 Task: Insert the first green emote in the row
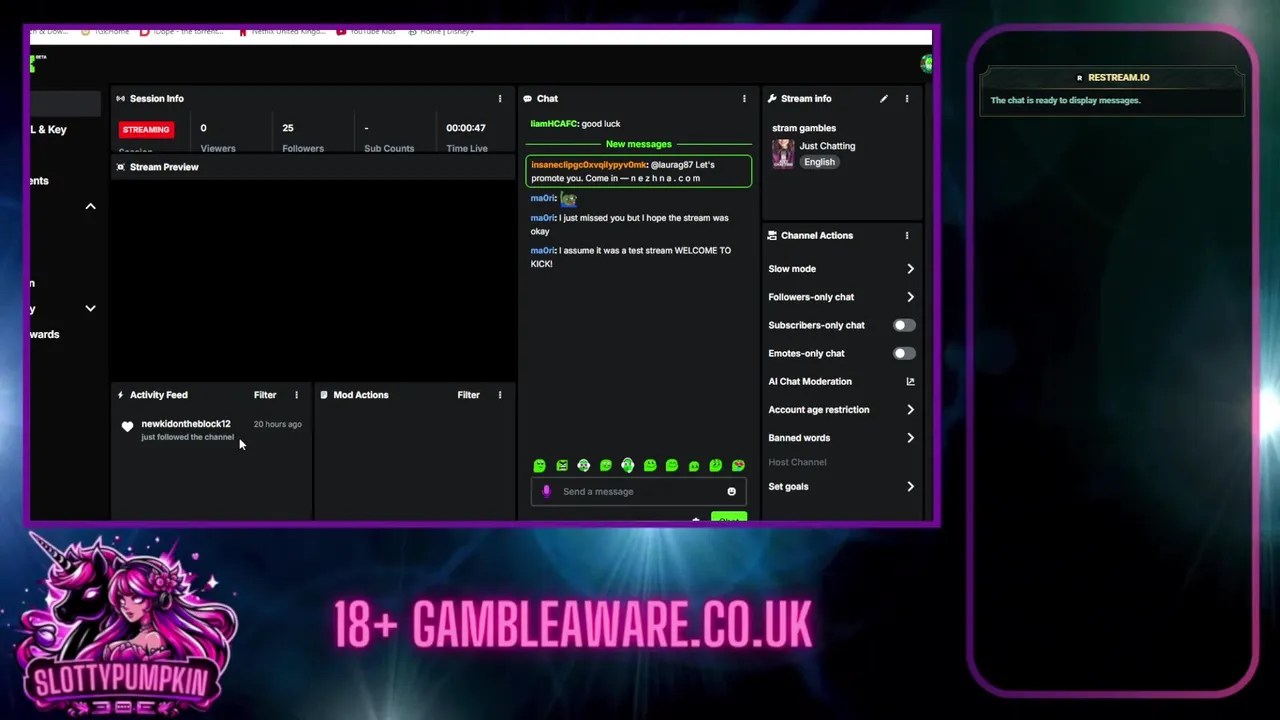pos(540,466)
